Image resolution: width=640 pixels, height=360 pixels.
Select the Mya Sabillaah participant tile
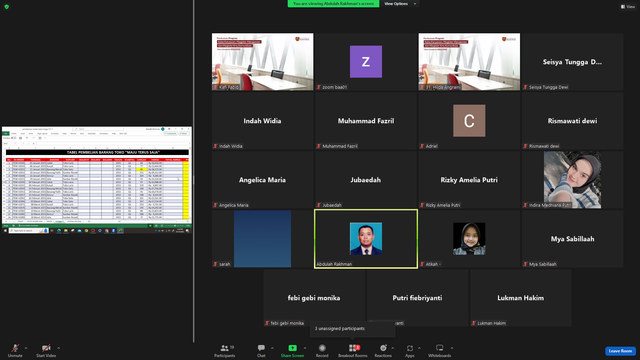[572, 239]
